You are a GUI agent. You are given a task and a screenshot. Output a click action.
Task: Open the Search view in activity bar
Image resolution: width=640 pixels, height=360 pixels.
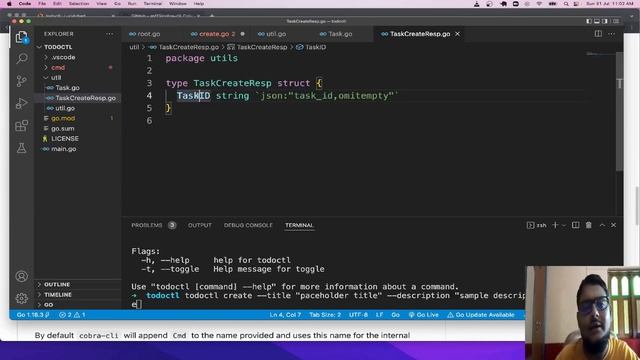(21, 58)
